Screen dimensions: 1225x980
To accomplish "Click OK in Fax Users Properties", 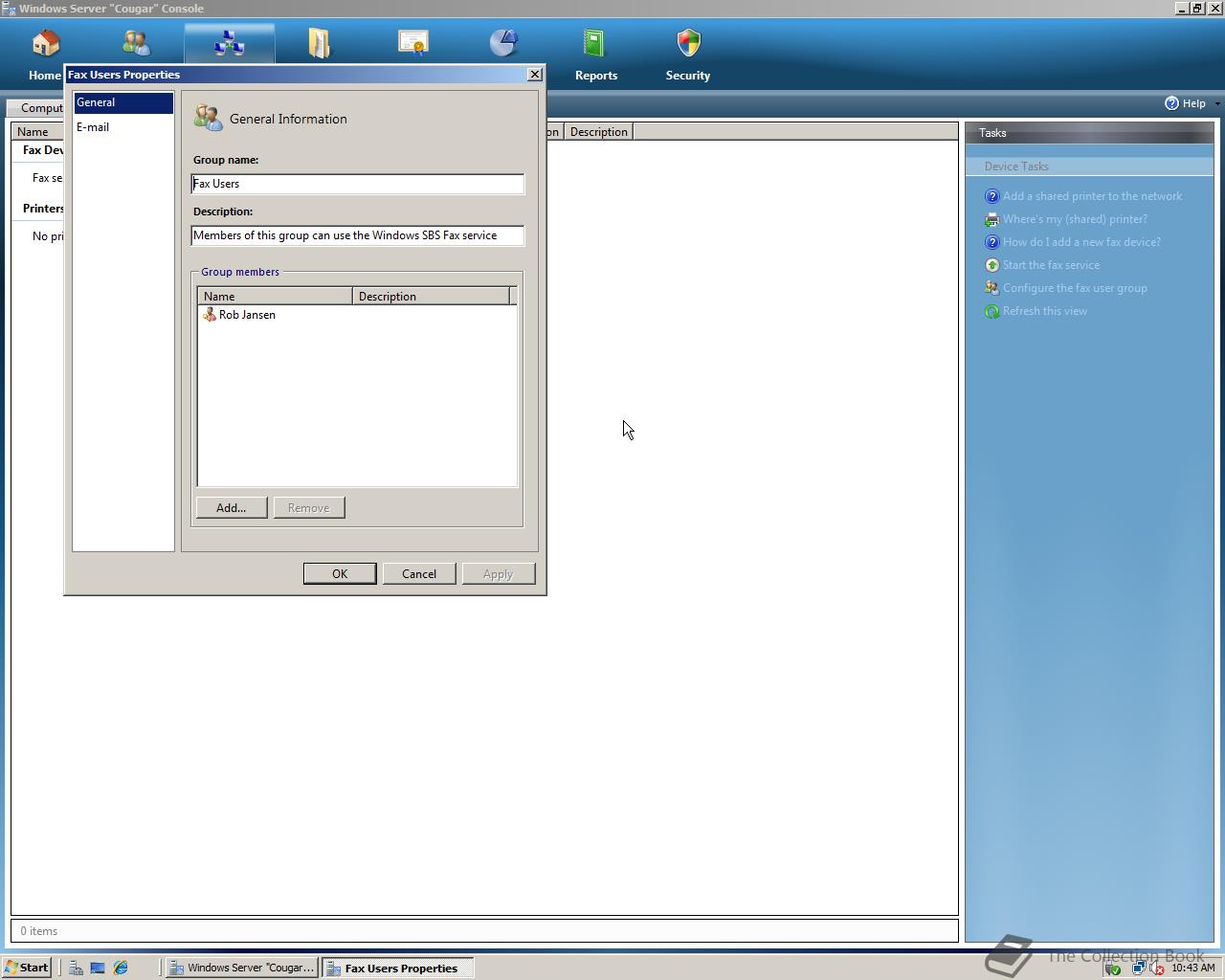I will coord(340,573).
